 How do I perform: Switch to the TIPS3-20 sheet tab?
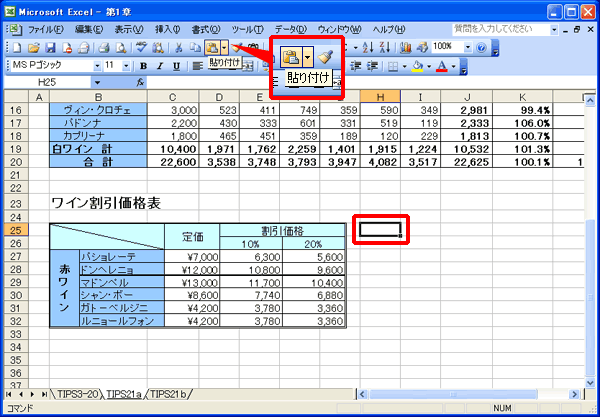tap(77, 394)
